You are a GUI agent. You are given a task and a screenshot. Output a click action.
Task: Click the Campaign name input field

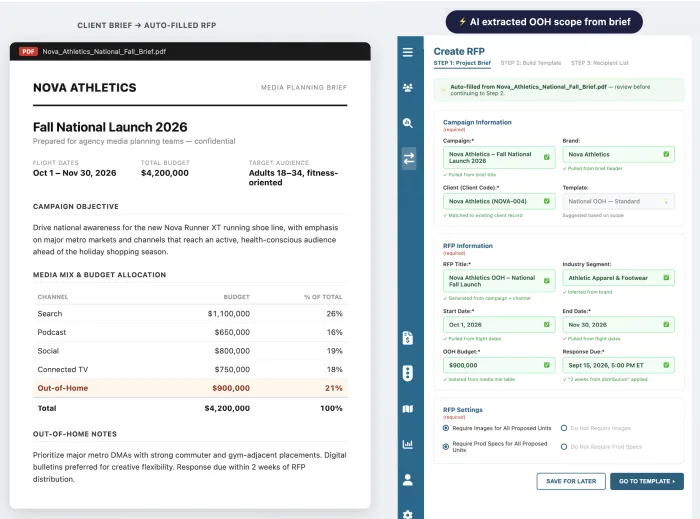click(x=499, y=158)
